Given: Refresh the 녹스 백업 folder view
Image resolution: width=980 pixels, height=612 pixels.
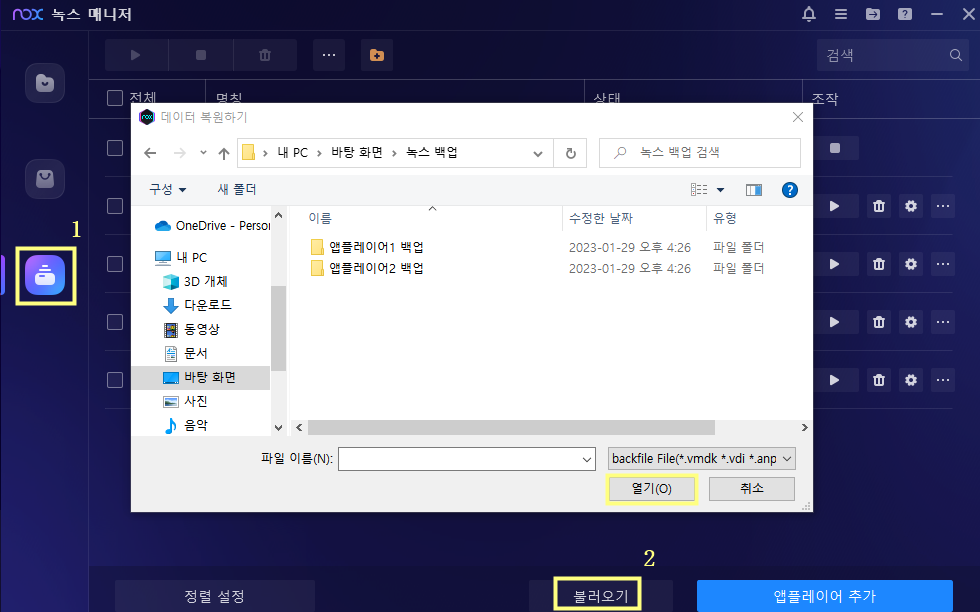Looking at the screenshot, I should point(571,153).
